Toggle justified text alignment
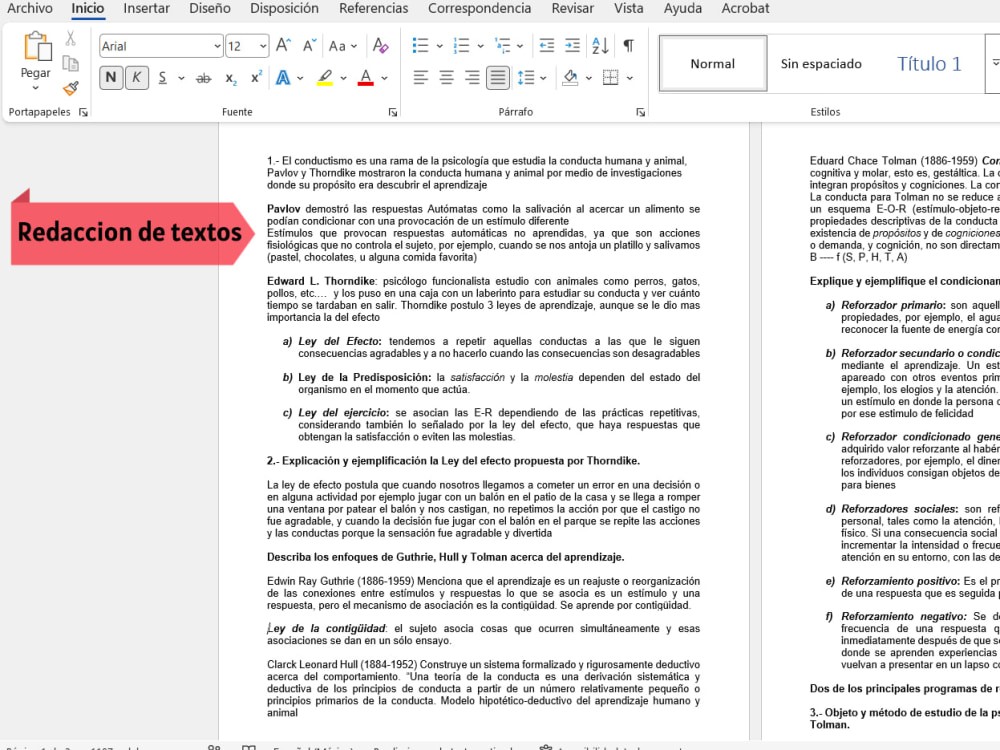This screenshot has width=1000, height=750. [497, 78]
